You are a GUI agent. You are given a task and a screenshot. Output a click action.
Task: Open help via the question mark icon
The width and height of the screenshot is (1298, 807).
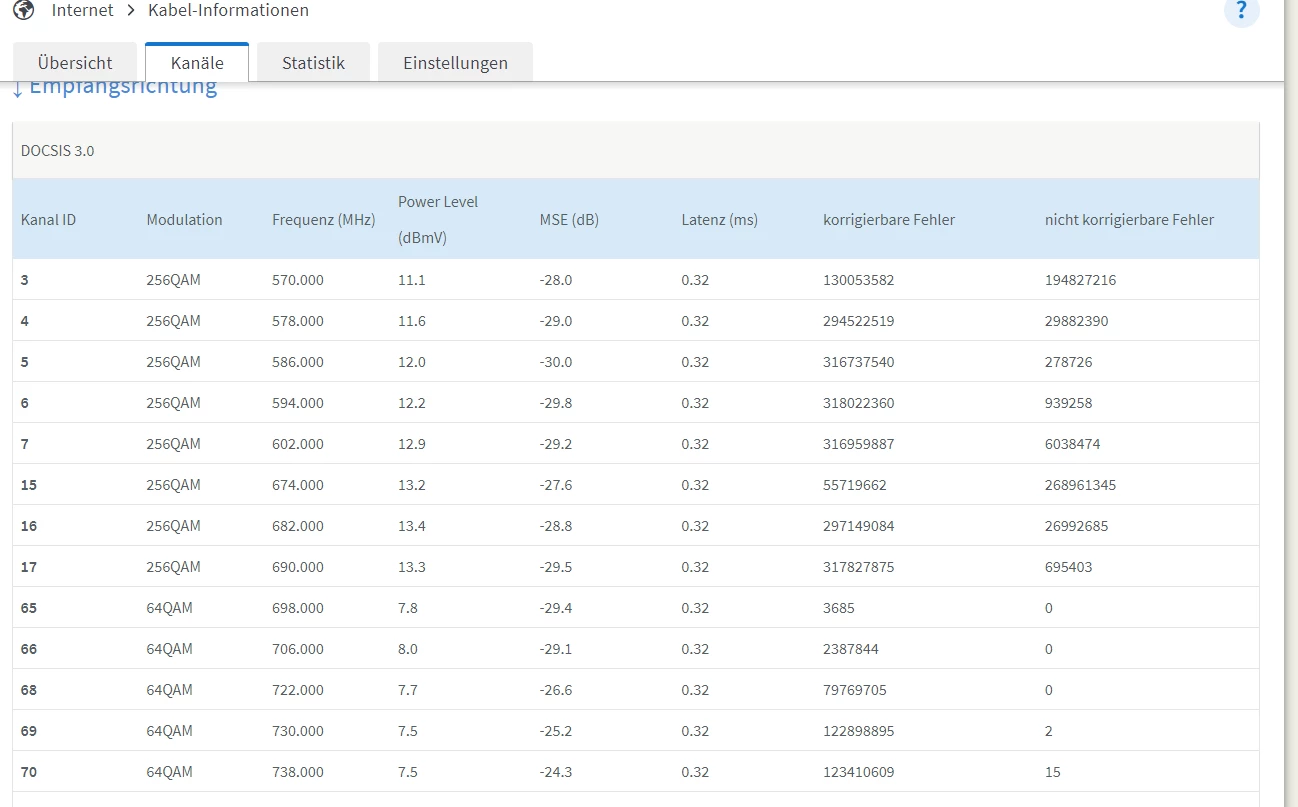[x=1241, y=10]
